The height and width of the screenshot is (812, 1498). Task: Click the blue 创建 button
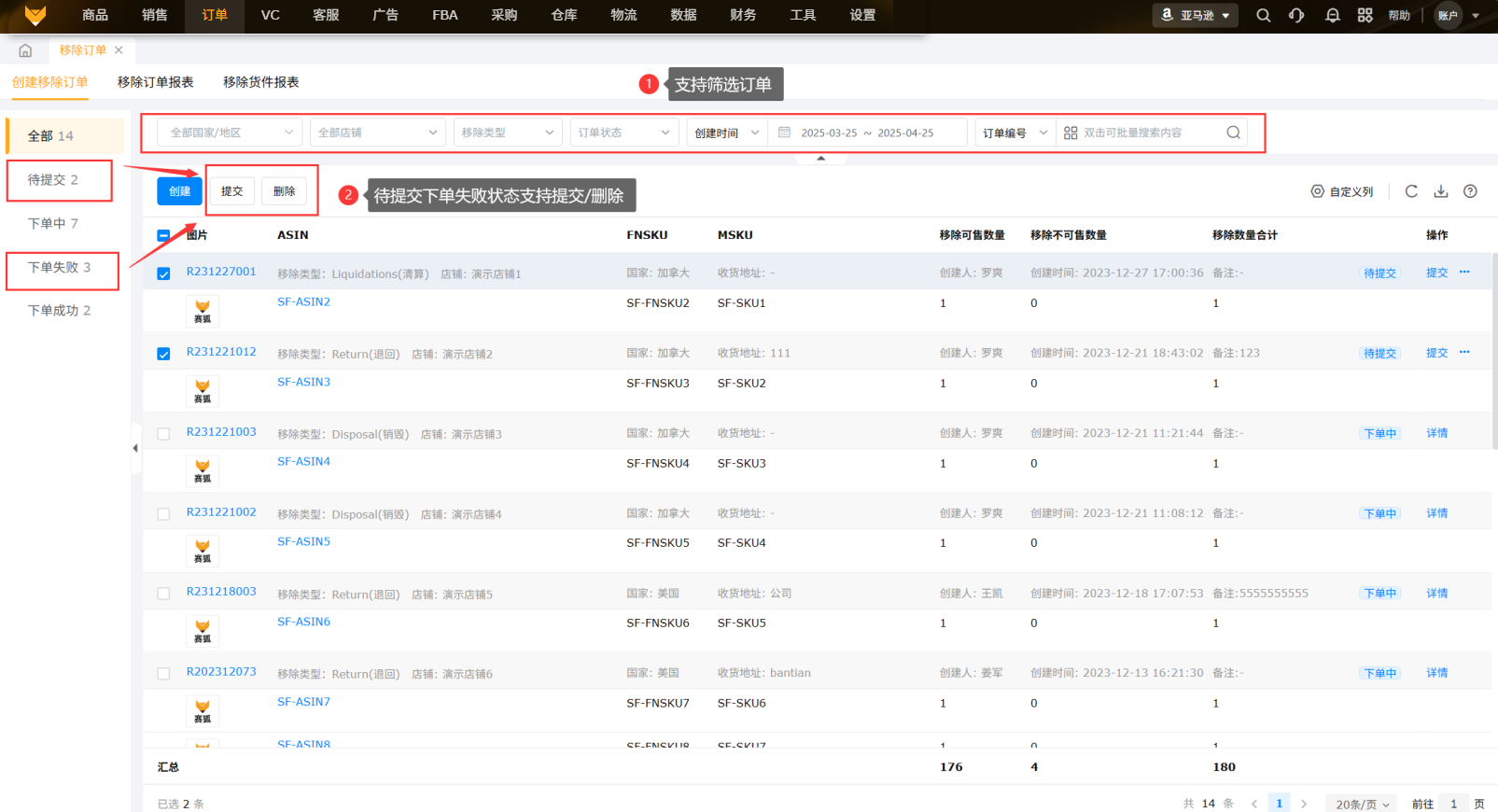tap(179, 191)
